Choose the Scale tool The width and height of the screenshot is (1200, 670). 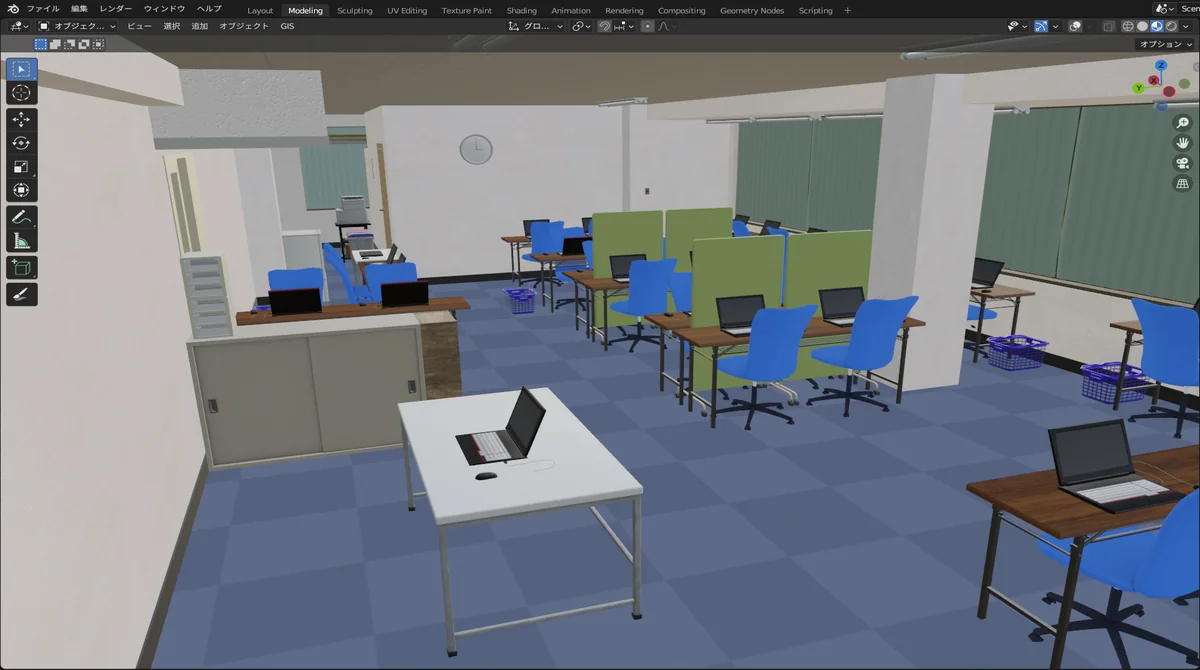[x=21, y=167]
